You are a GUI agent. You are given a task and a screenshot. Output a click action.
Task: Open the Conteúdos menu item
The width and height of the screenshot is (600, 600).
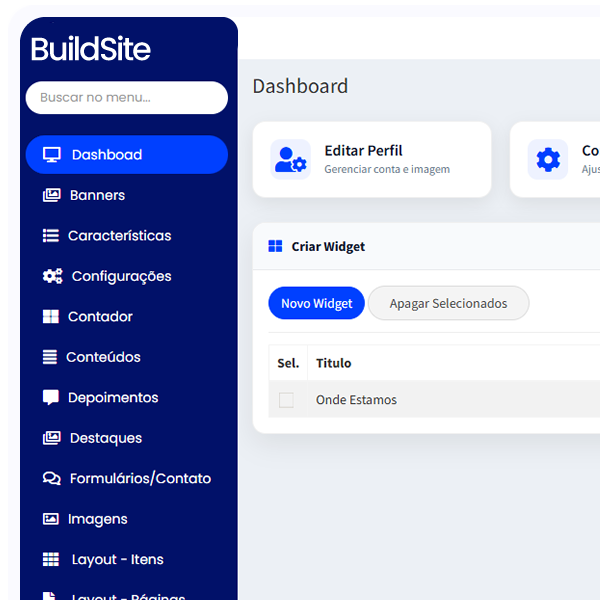coord(103,357)
